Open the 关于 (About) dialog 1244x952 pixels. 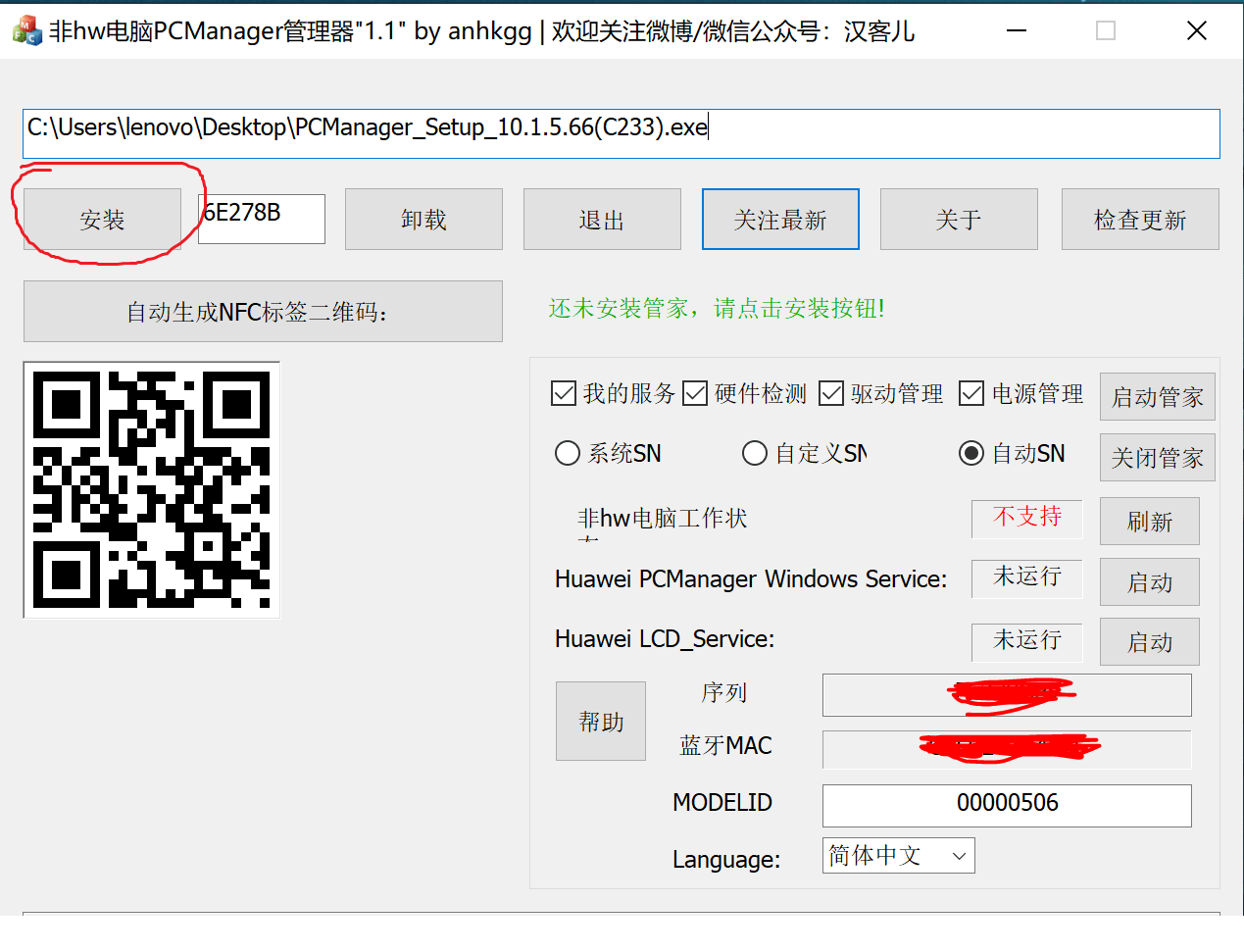pyautogui.click(x=959, y=219)
